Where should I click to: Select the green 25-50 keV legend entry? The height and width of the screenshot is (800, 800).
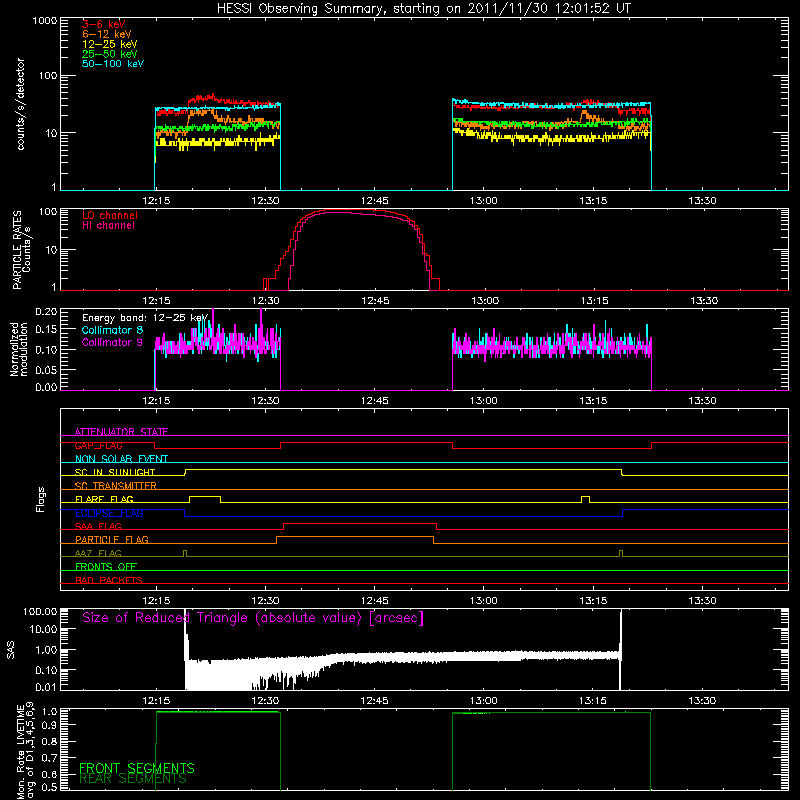coord(110,54)
